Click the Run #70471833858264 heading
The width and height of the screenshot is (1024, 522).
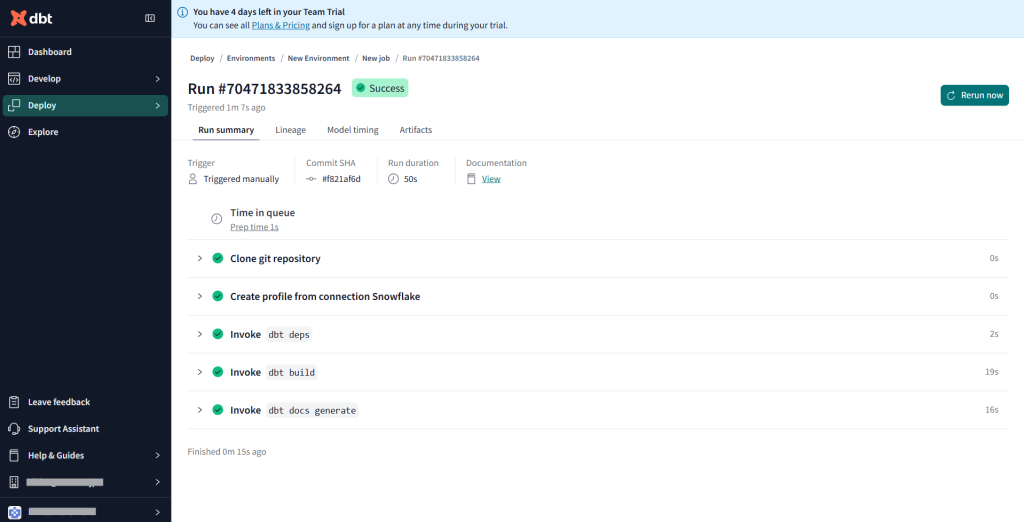(264, 89)
